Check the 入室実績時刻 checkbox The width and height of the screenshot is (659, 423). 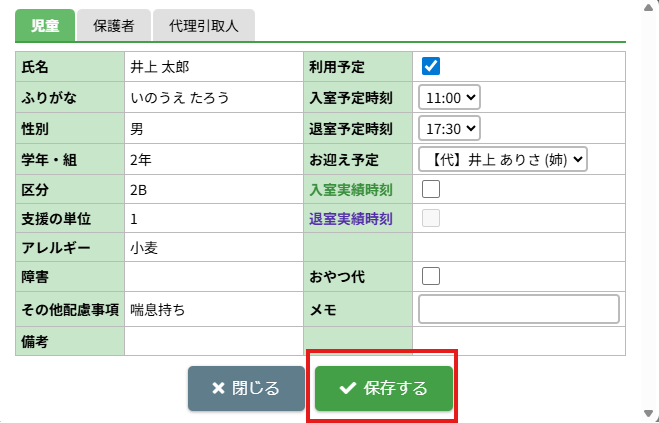[x=431, y=188]
